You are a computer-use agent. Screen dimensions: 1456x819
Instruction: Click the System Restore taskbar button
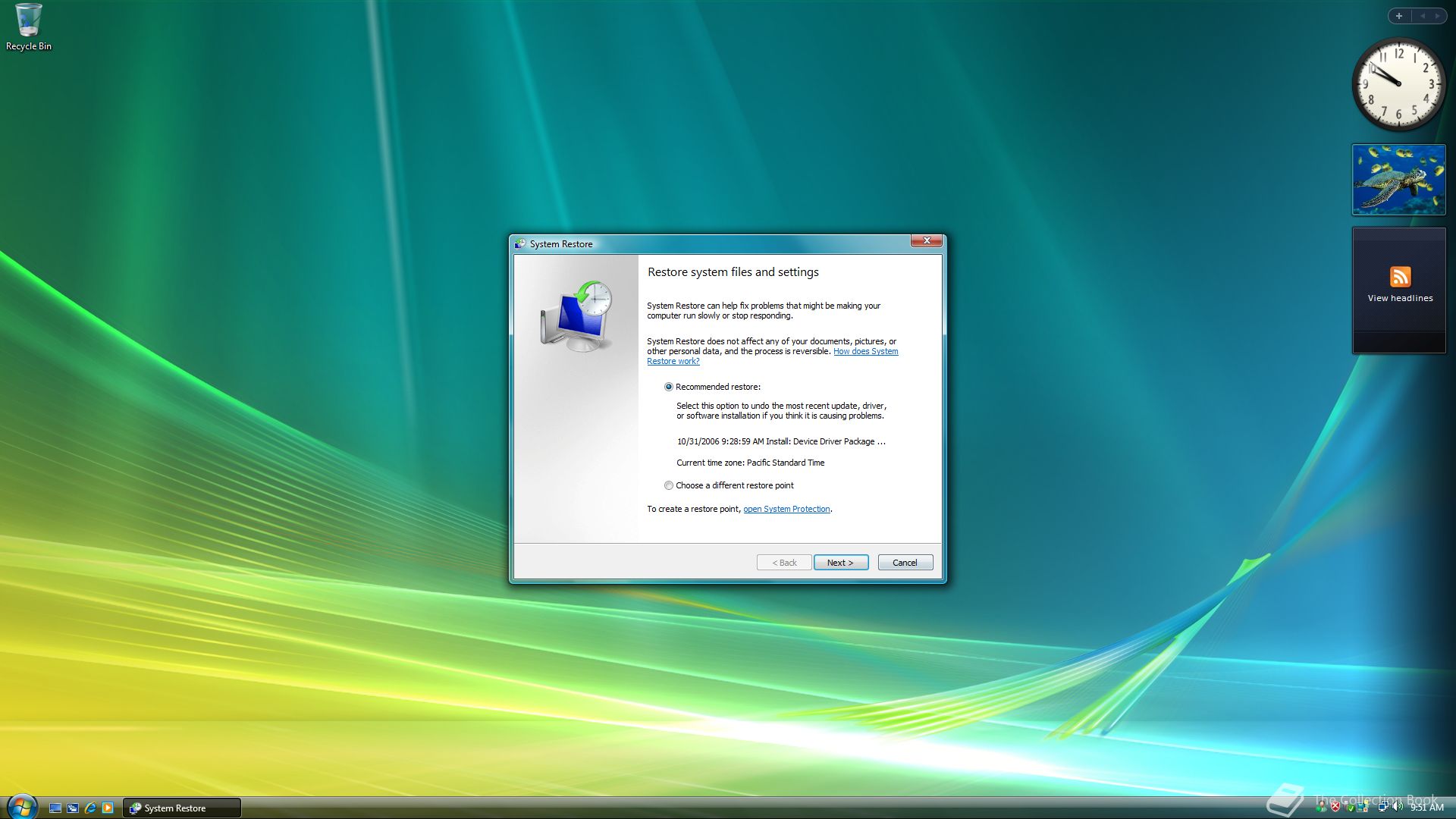coord(181,808)
